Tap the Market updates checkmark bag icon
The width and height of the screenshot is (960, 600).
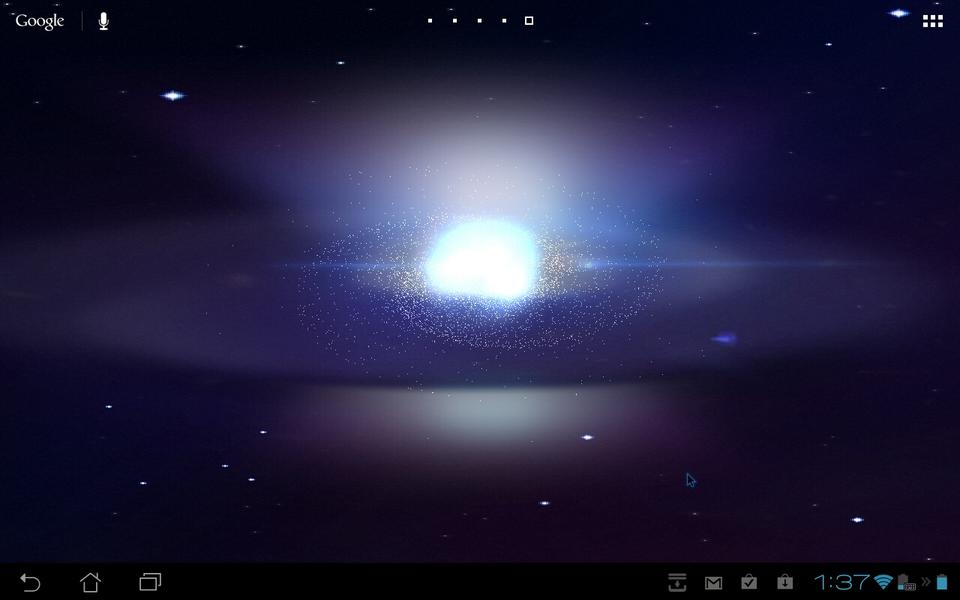(x=749, y=582)
